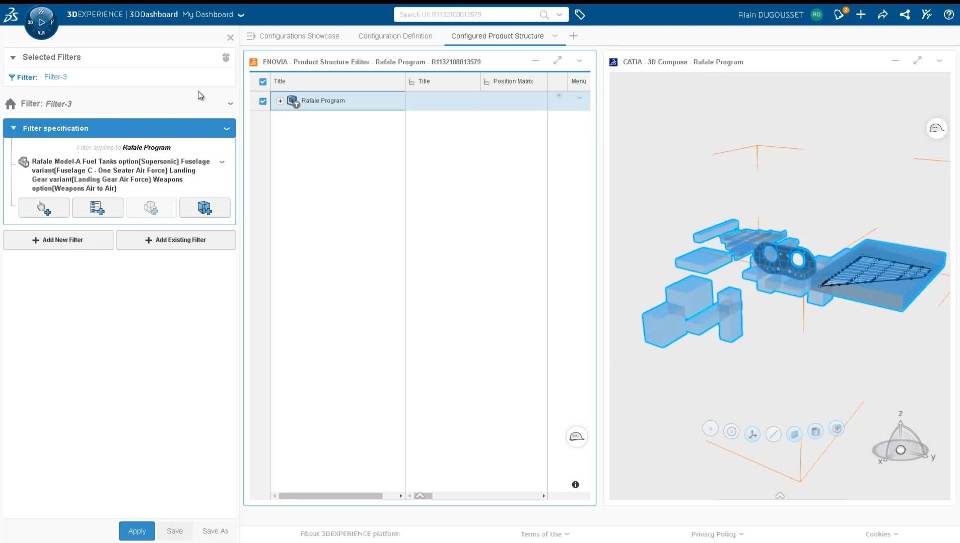960x543 pixels.
Task: Expand the Rafale Program tree node
Action: (x=280, y=101)
